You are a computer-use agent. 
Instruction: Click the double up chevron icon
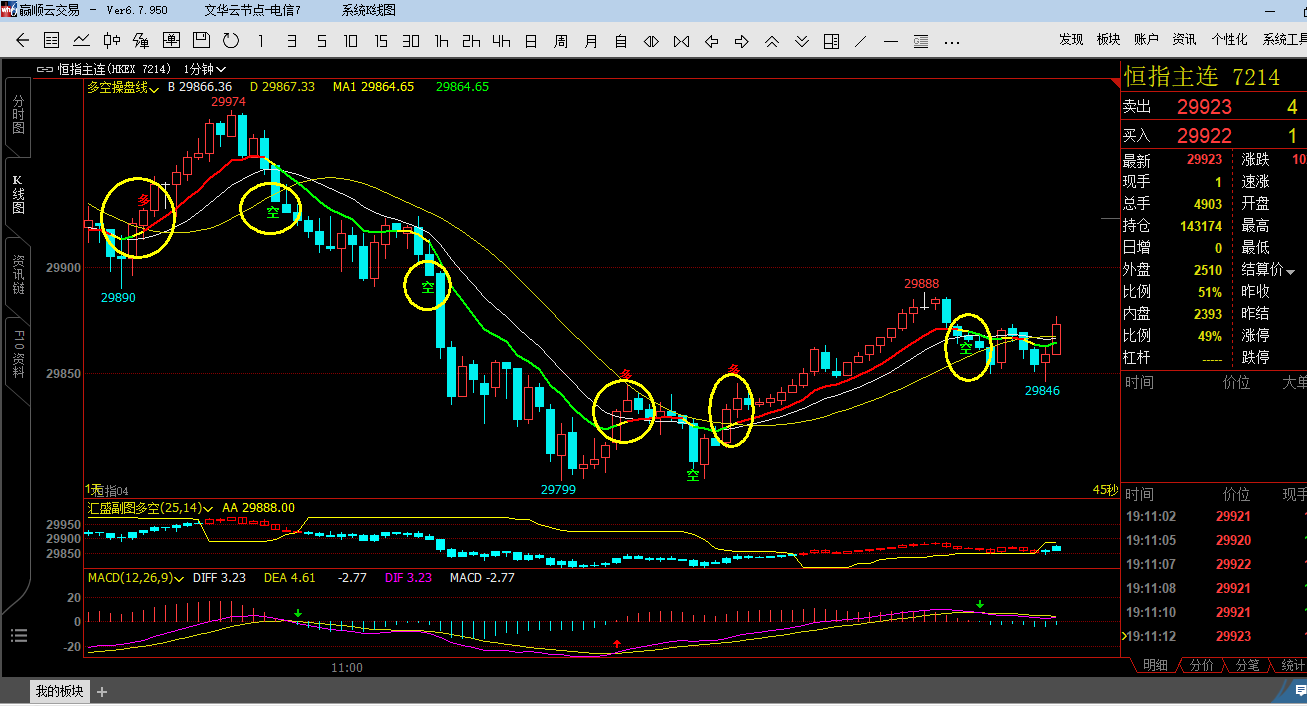[x=771, y=41]
